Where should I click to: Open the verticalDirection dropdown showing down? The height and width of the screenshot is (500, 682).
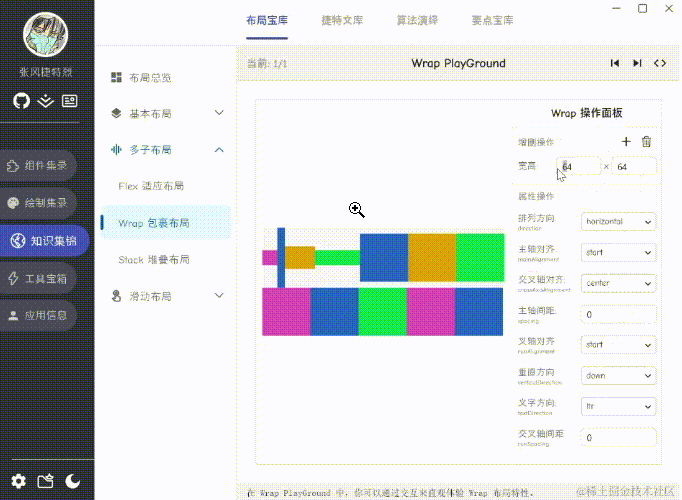[x=618, y=376]
